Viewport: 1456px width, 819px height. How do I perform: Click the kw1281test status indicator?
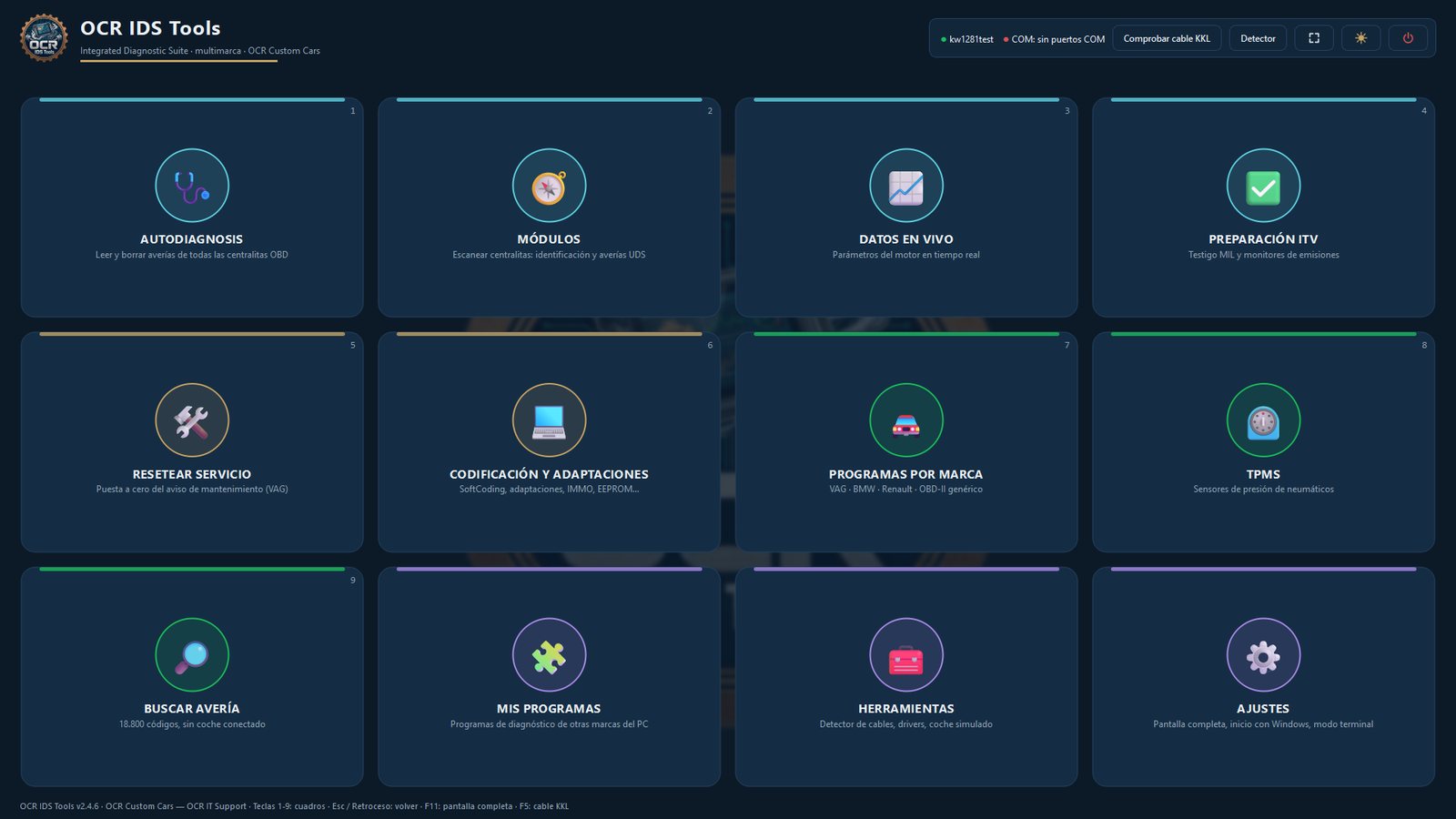tap(967, 39)
